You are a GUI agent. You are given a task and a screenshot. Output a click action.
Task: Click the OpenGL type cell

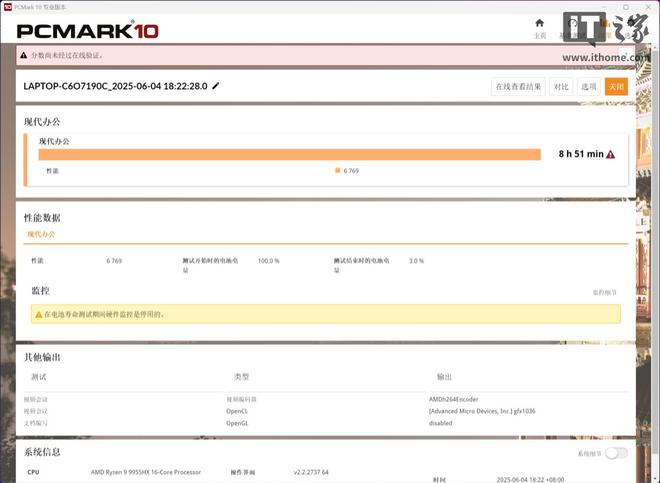(237, 423)
